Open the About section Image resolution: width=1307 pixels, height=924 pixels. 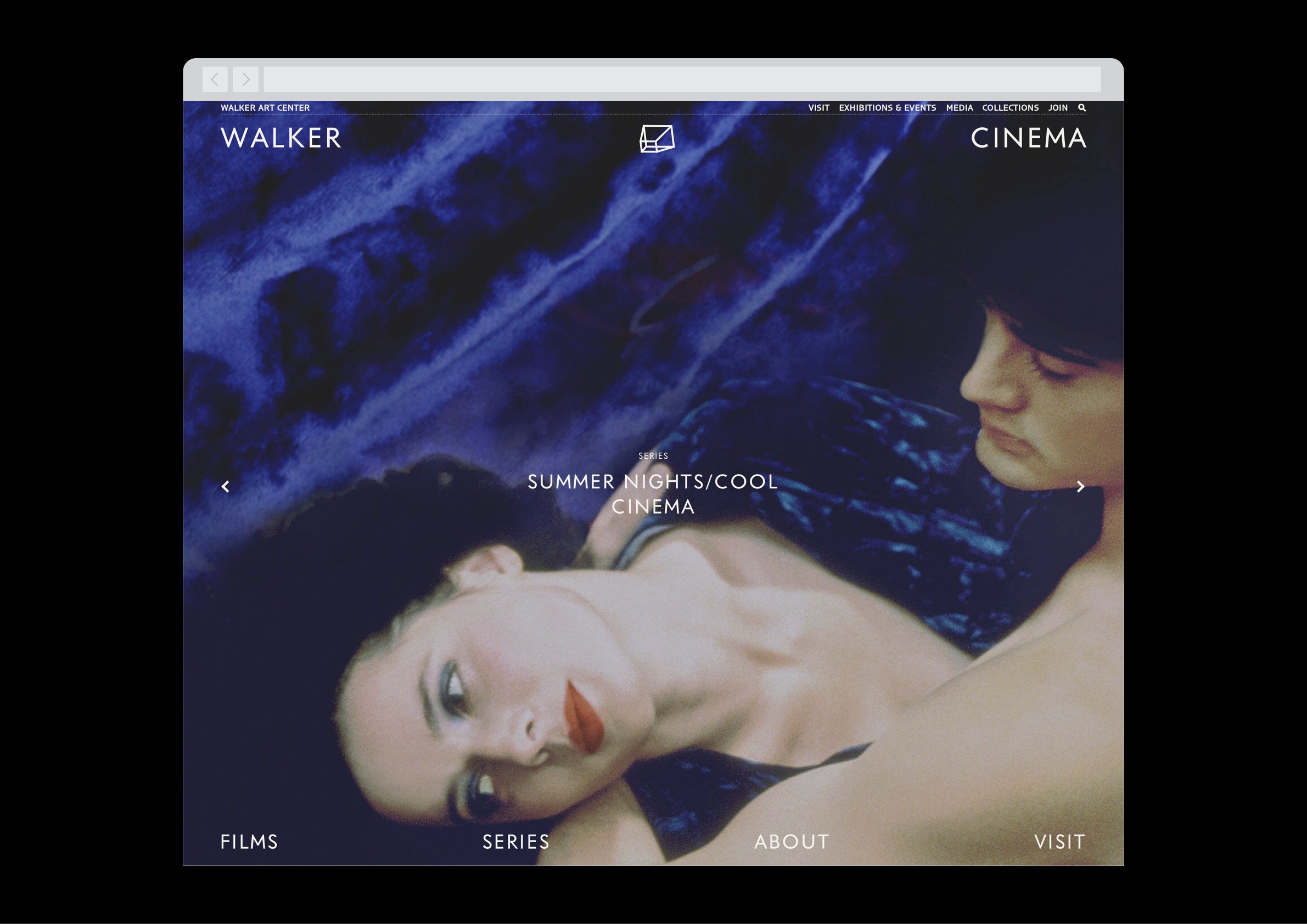[791, 842]
